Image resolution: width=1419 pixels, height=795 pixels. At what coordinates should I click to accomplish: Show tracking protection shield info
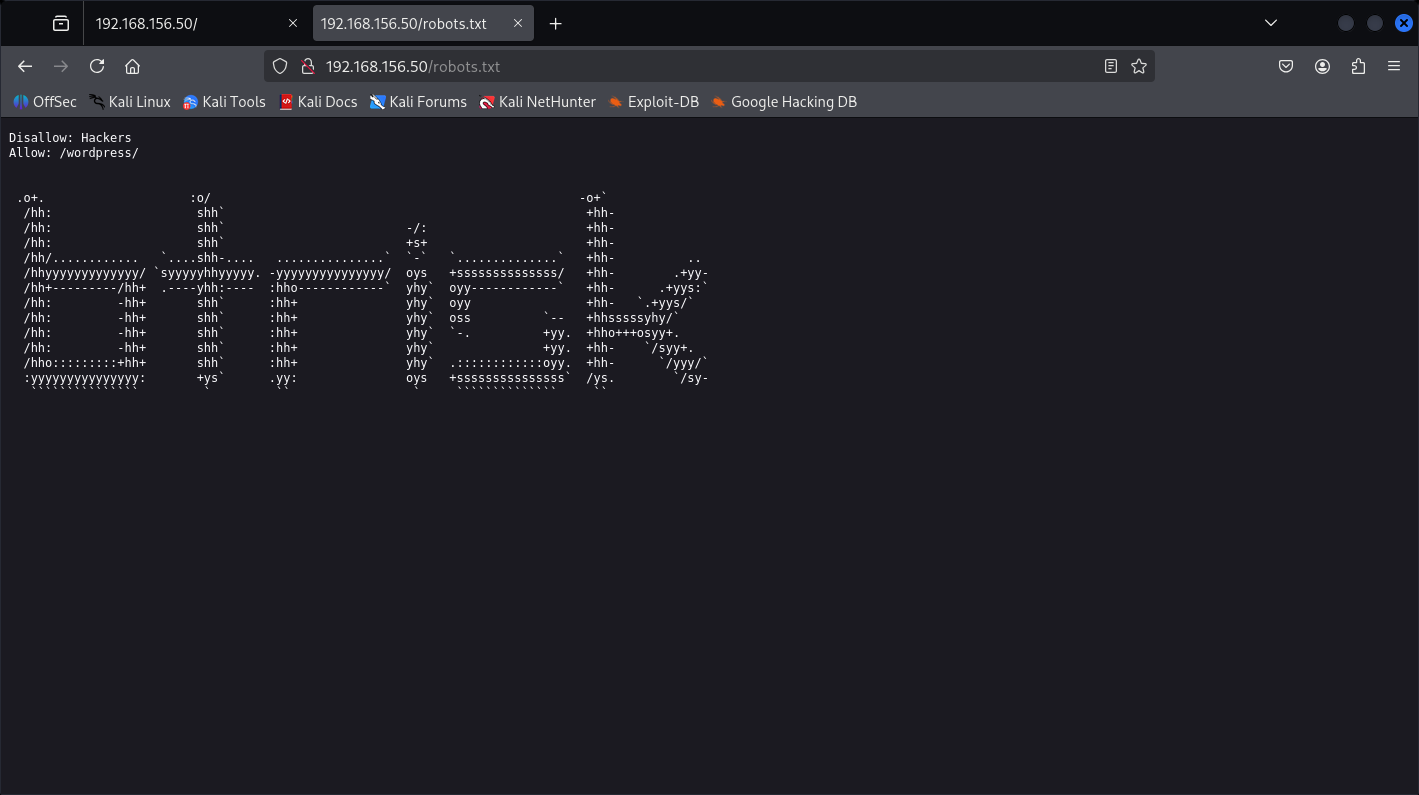click(x=281, y=66)
